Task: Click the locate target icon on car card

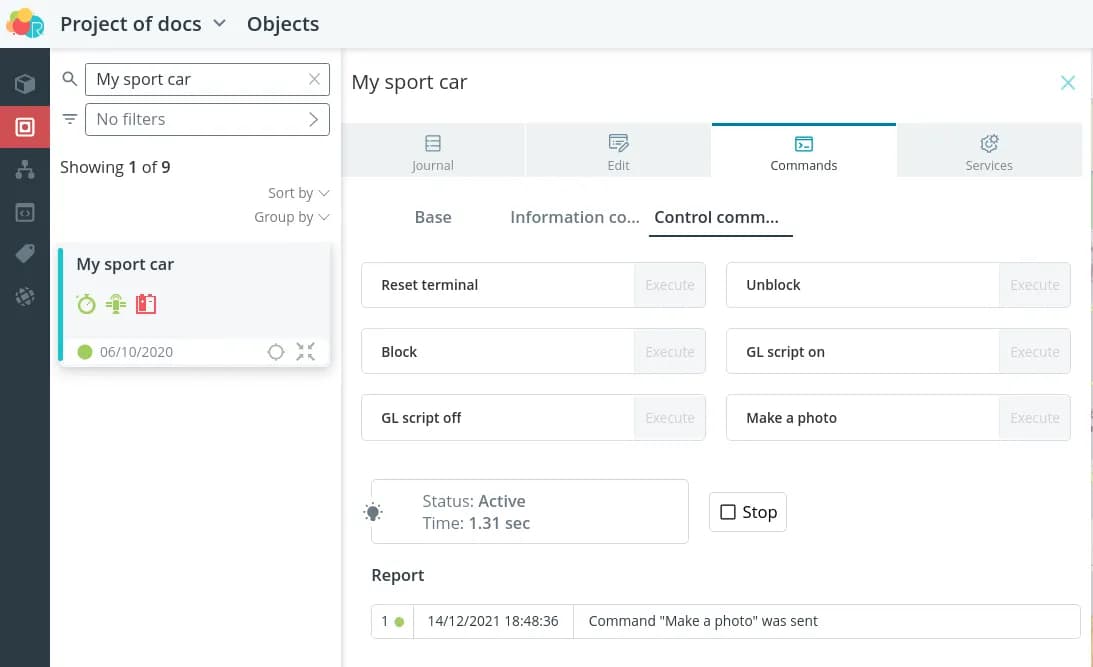Action: pyautogui.click(x=276, y=352)
